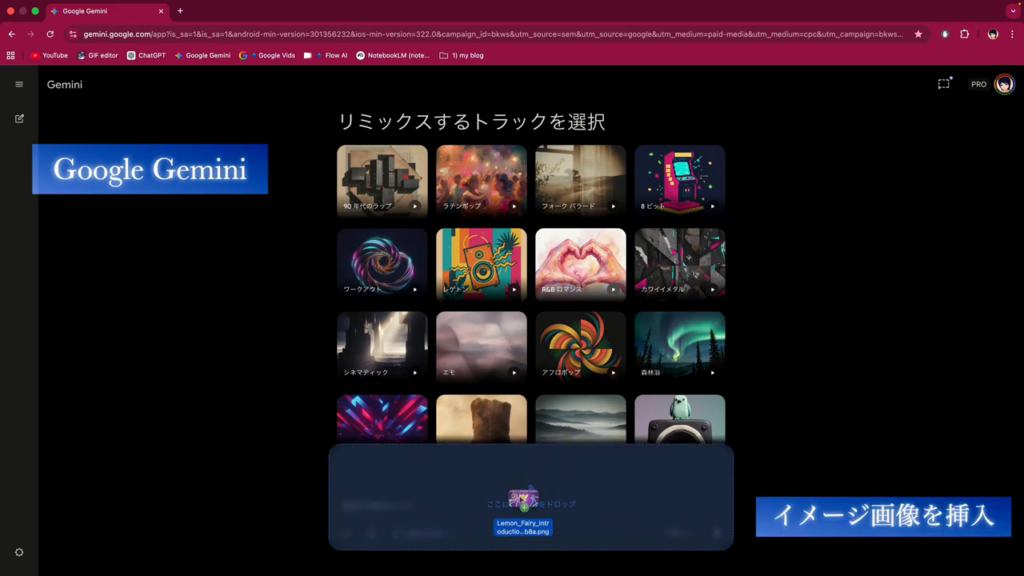
Task: Open the '1) my blog' bookmarks folder
Action: [x=461, y=55]
